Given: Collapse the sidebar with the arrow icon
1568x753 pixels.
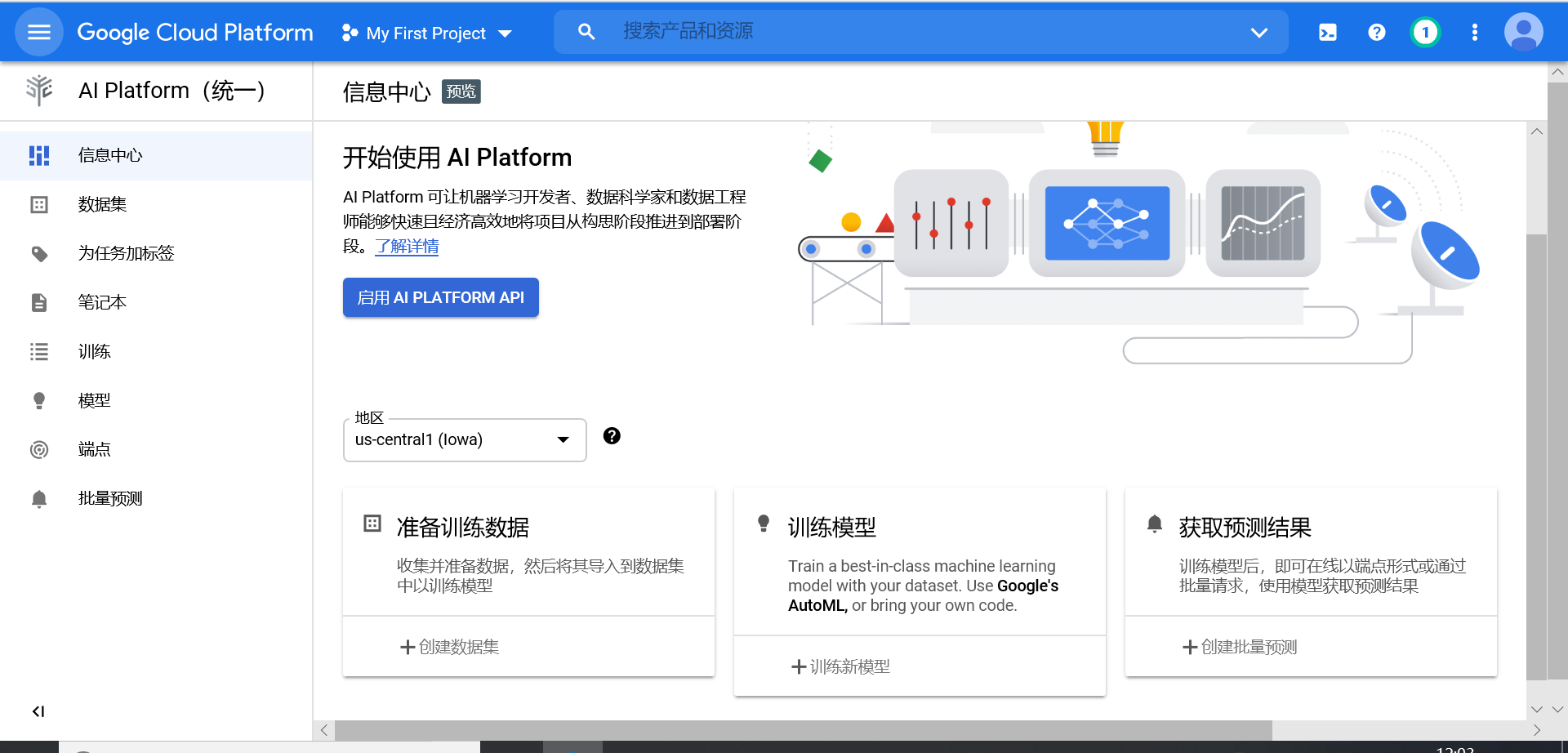Looking at the screenshot, I should tap(38, 711).
